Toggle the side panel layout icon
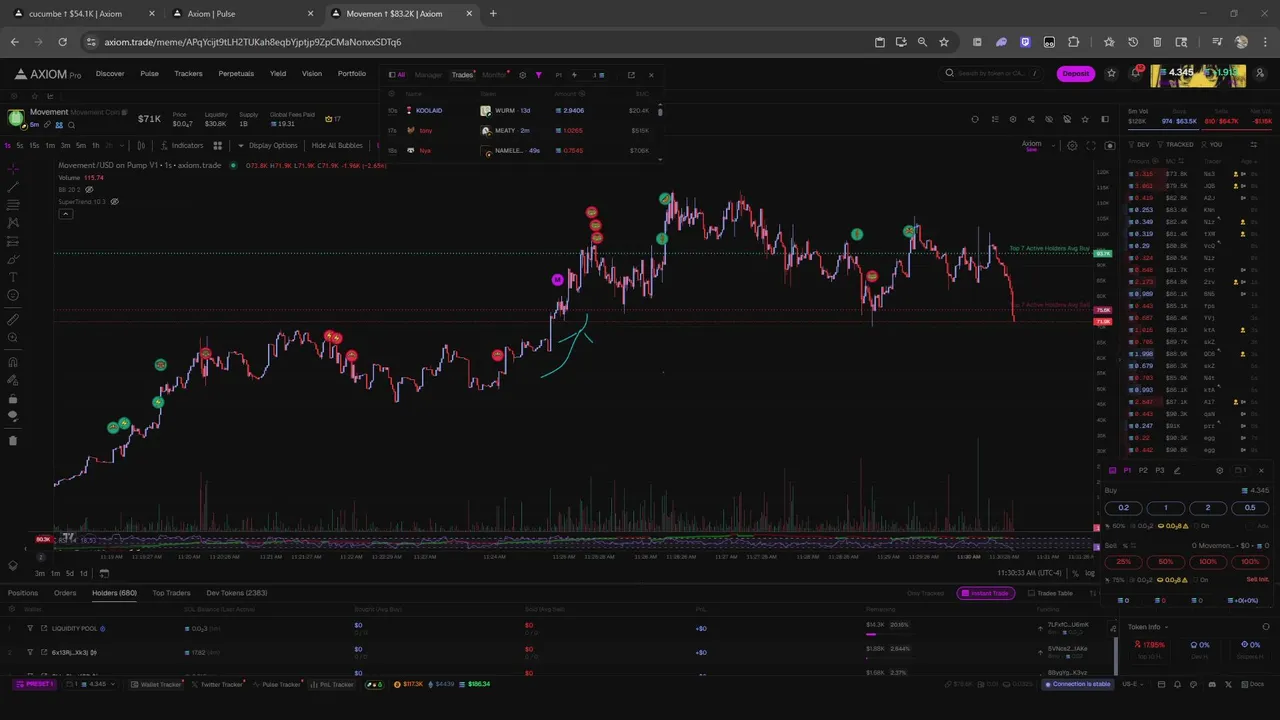 [1105, 119]
